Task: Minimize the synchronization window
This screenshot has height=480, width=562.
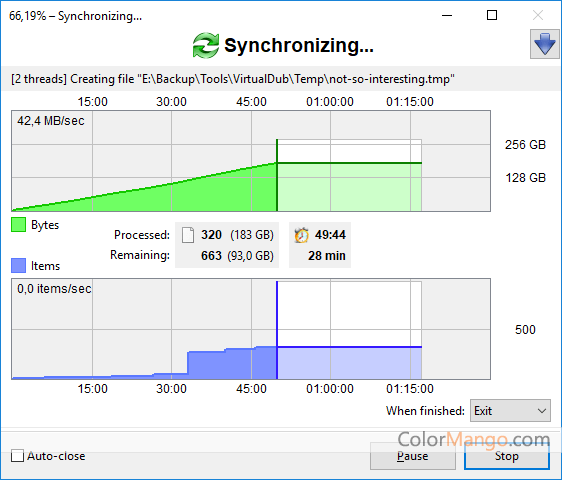Action: (x=447, y=15)
